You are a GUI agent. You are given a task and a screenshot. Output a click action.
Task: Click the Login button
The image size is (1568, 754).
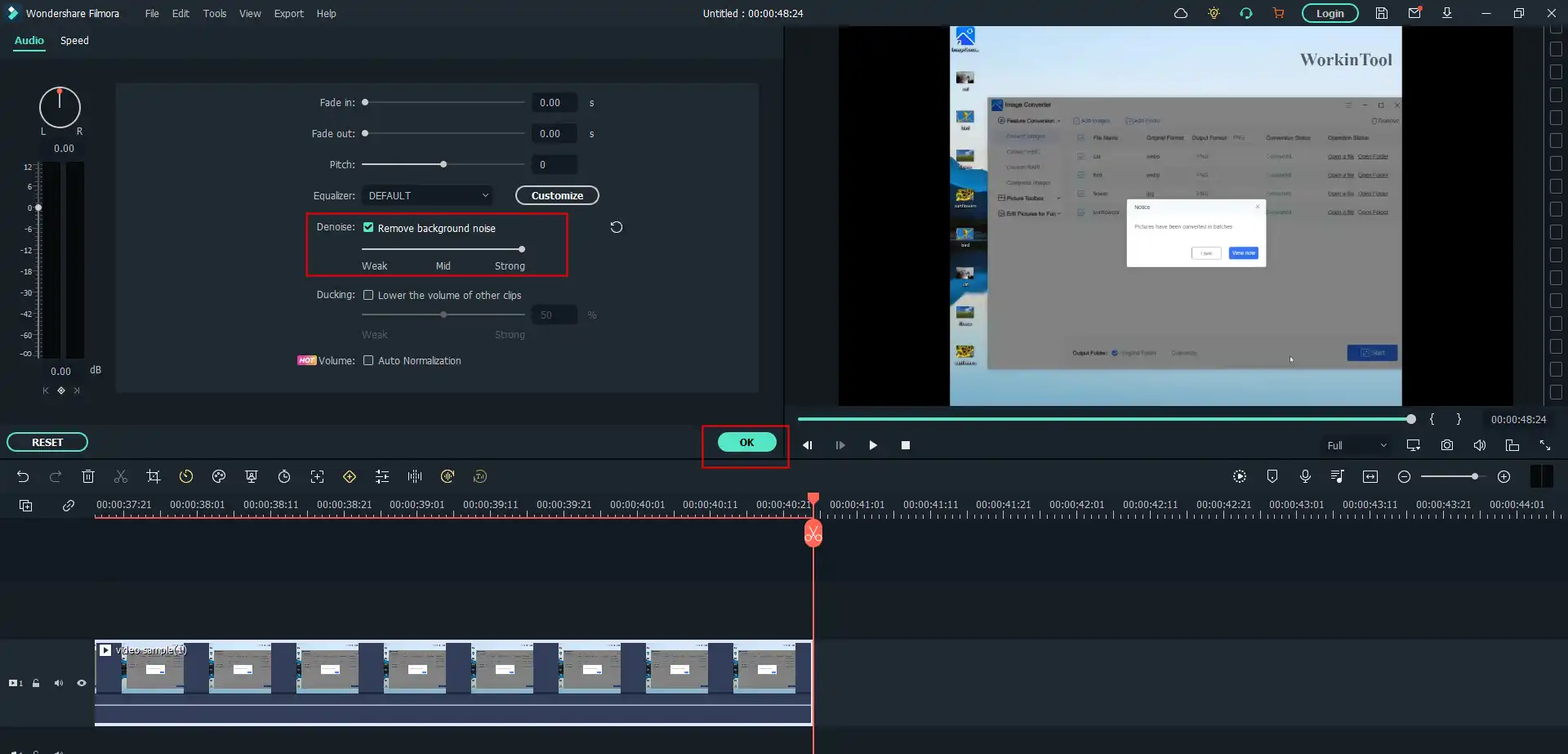(1330, 13)
